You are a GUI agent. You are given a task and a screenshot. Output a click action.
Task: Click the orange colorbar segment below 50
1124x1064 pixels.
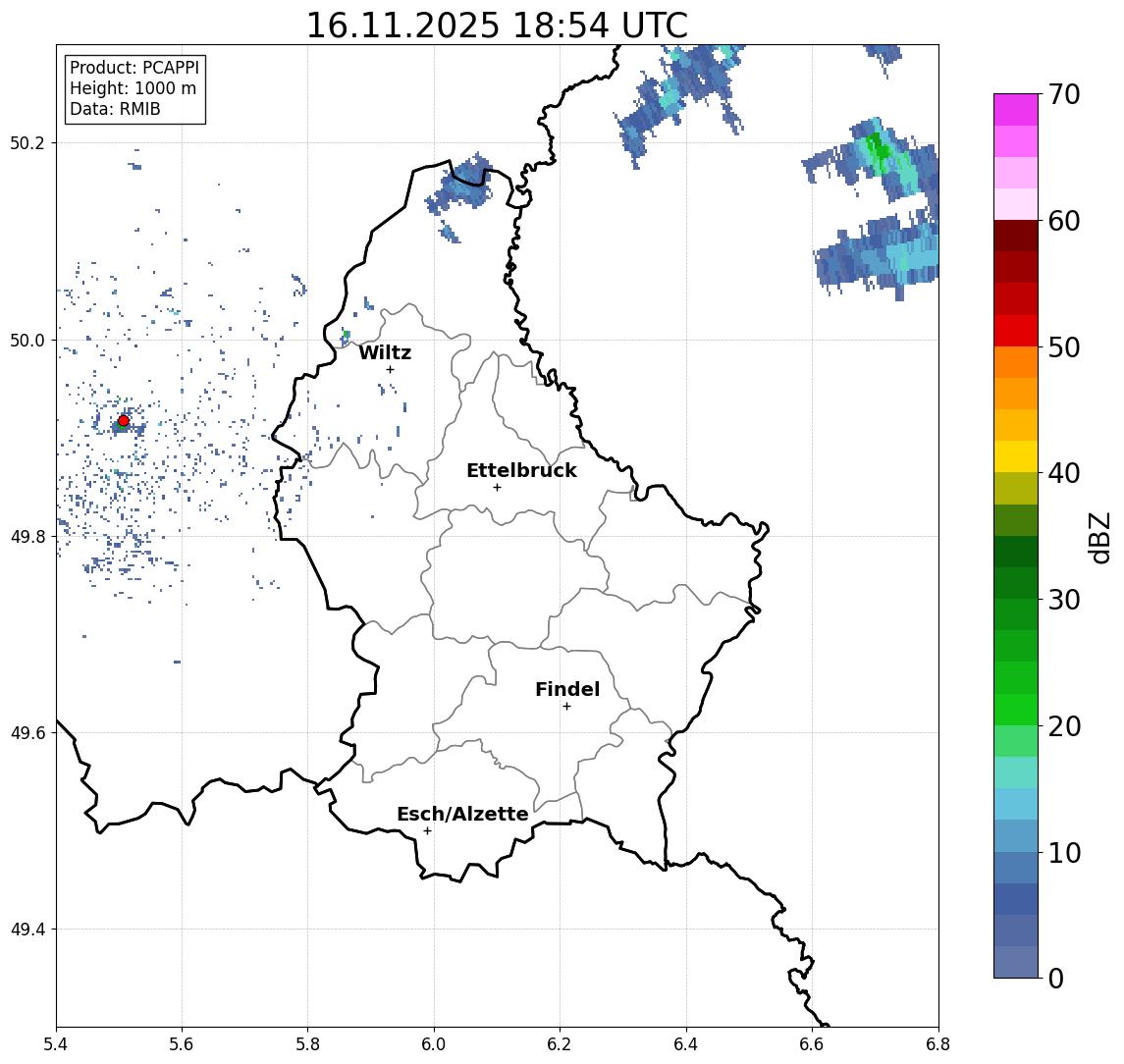1016,363
